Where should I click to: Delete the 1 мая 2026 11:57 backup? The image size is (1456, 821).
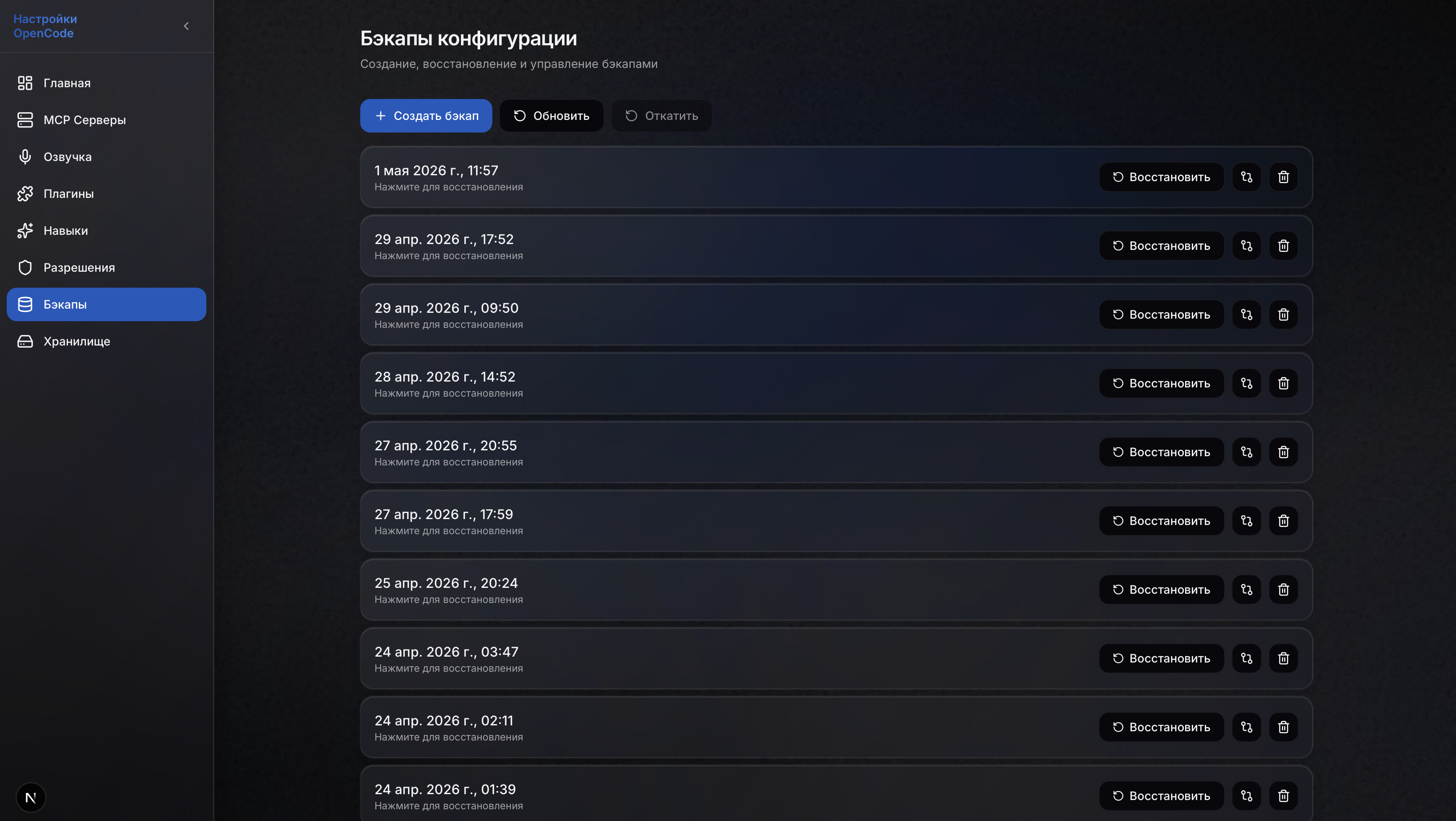pos(1284,177)
